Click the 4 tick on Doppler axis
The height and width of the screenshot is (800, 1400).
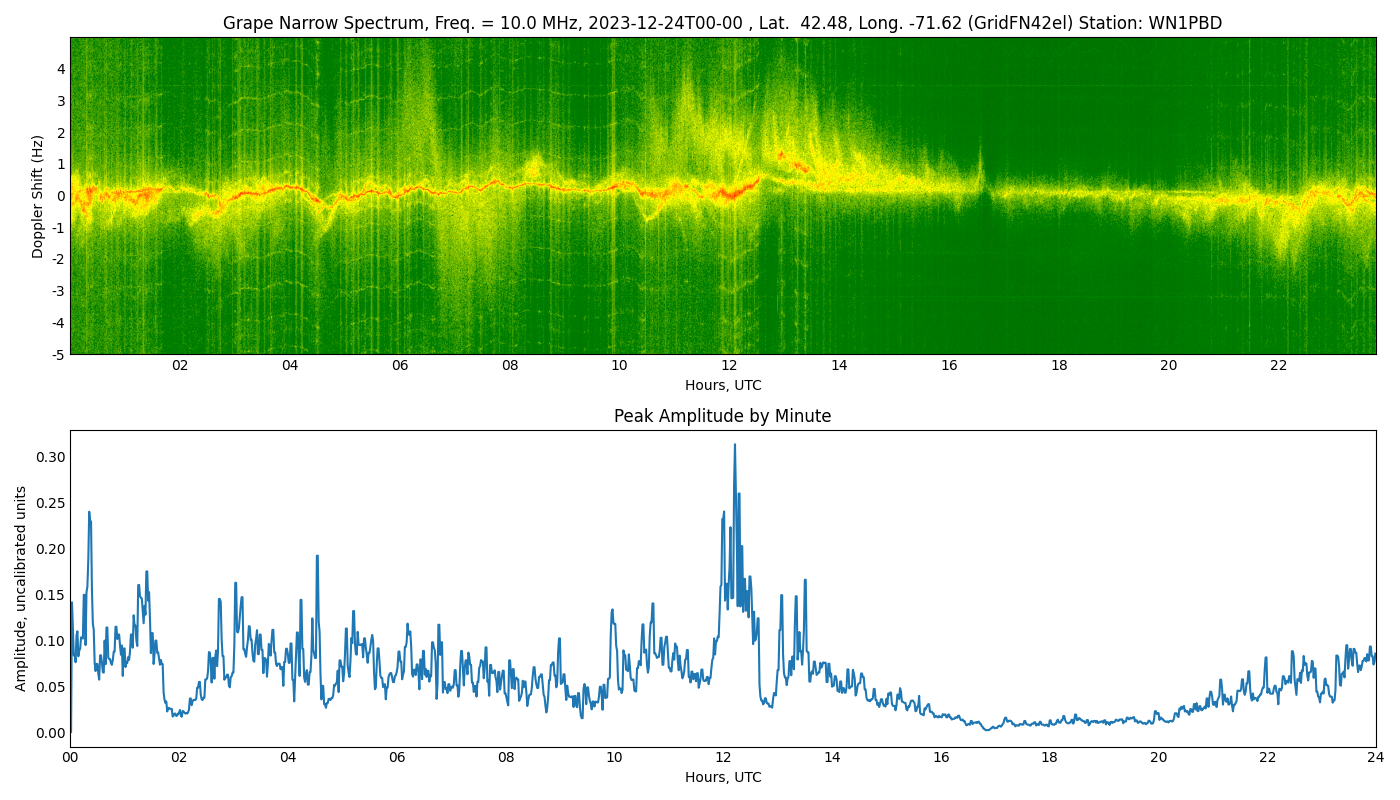[61, 69]
